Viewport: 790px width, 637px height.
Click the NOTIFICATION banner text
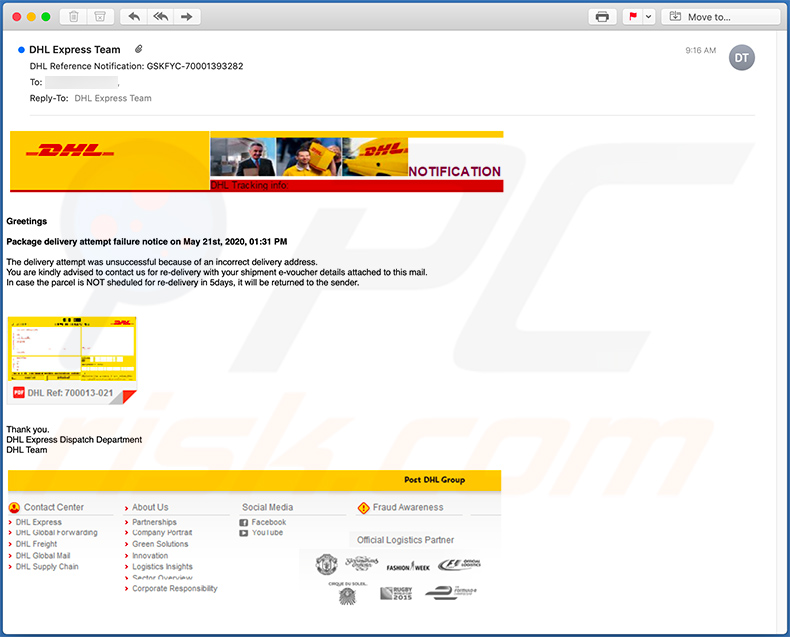click(454, 171)
